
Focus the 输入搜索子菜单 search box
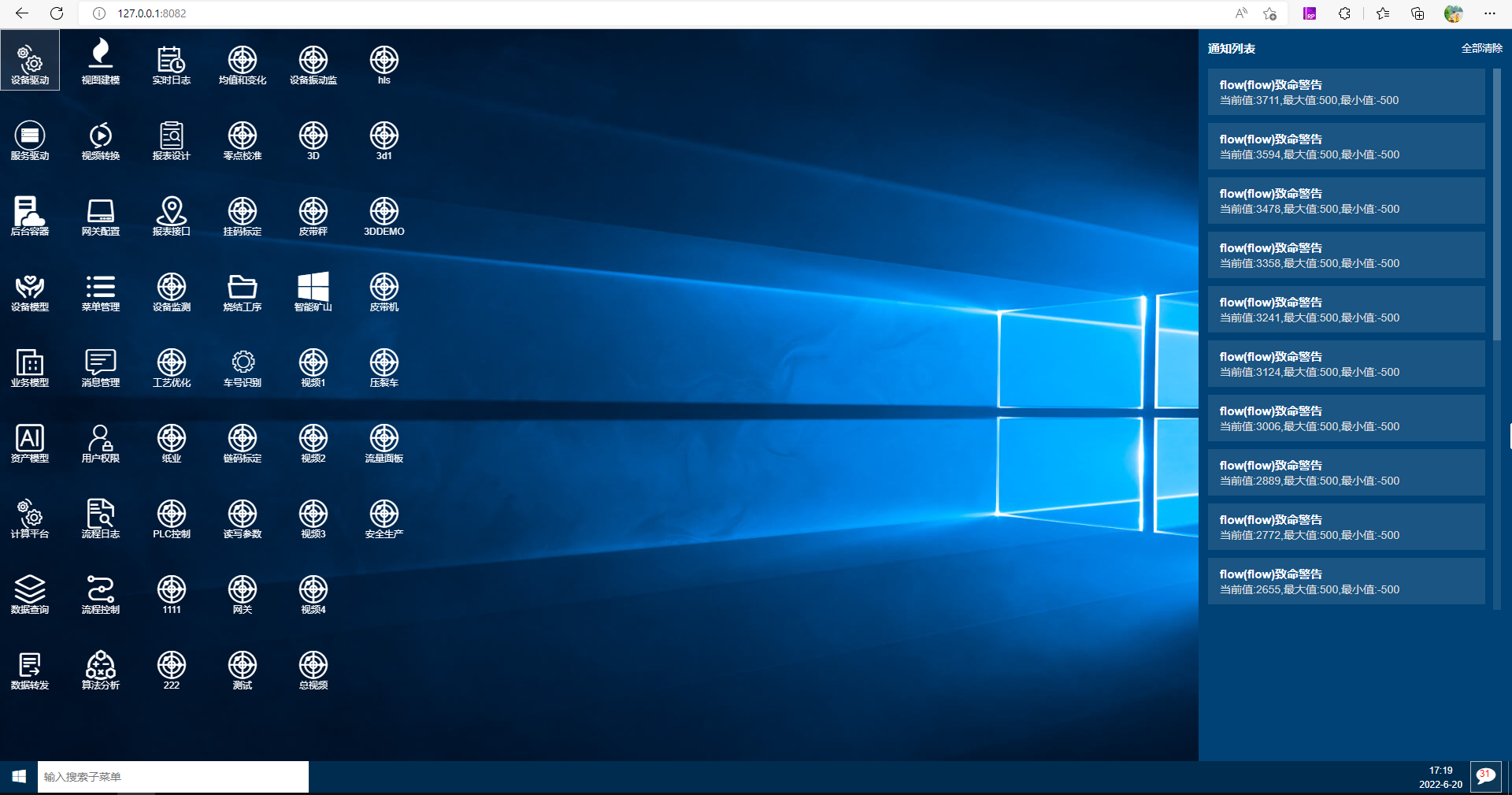173,777
